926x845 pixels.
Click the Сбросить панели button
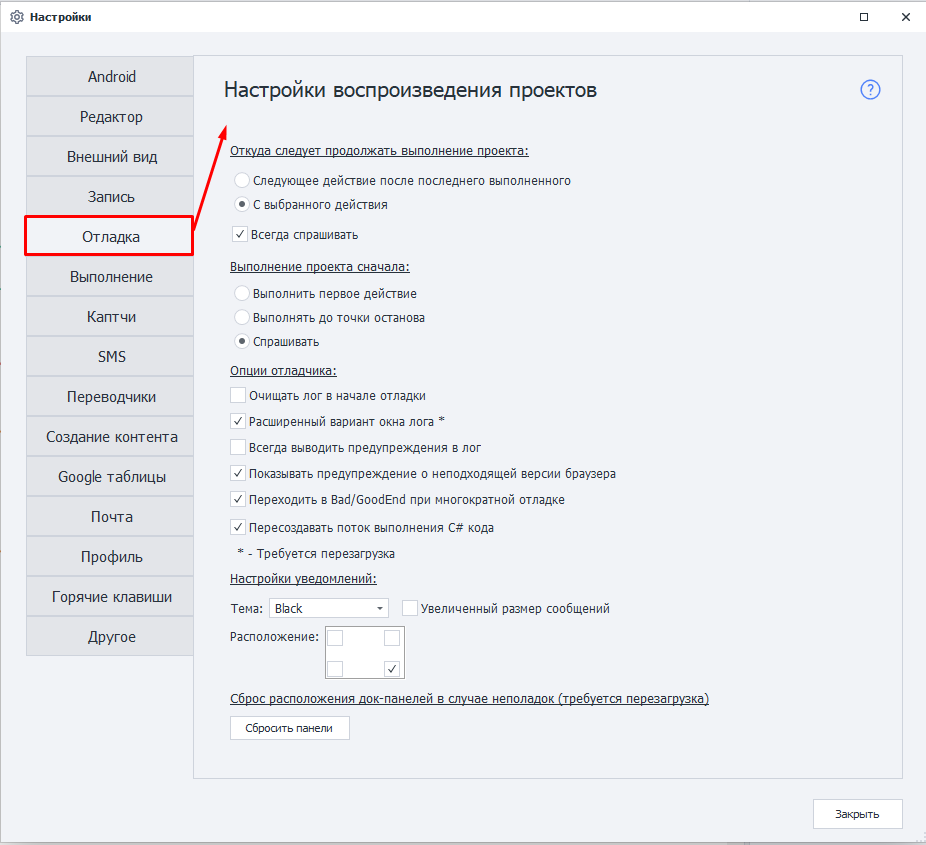click(x=289, y=728)
